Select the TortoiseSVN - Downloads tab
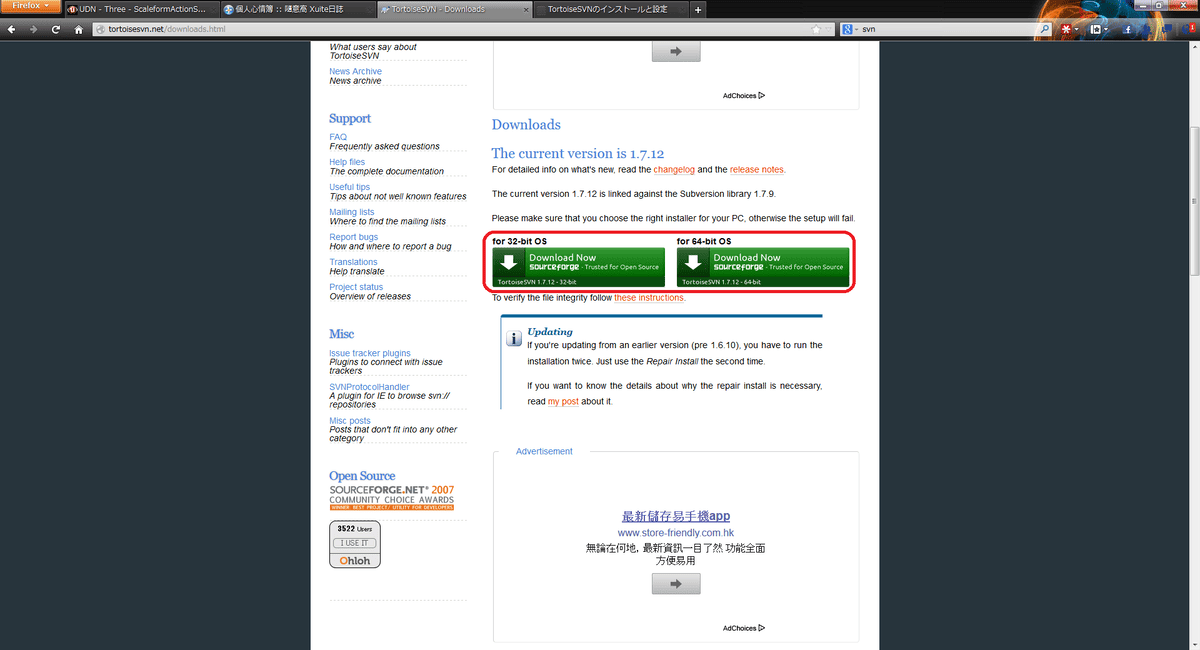 pyautogui.click(x=456, y=9)
